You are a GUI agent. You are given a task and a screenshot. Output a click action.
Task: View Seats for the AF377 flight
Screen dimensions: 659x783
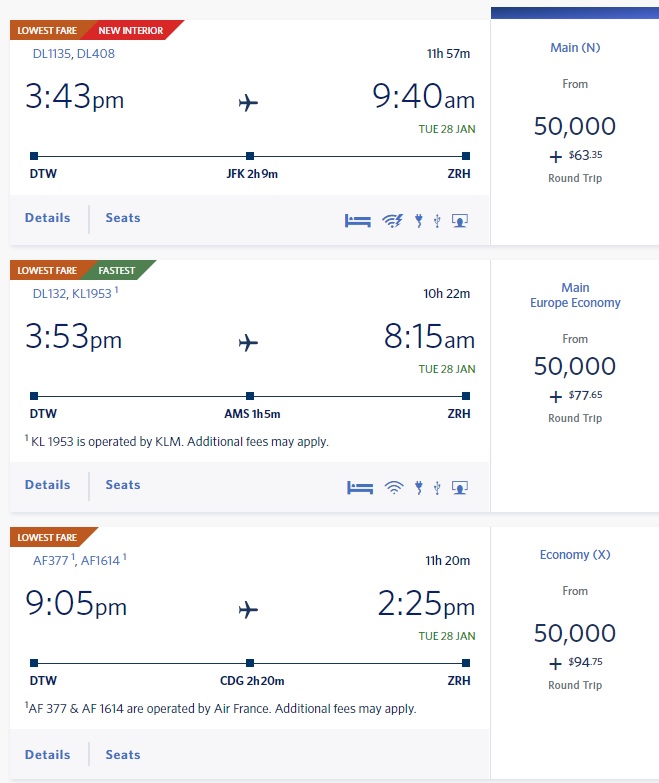[123, 755]
